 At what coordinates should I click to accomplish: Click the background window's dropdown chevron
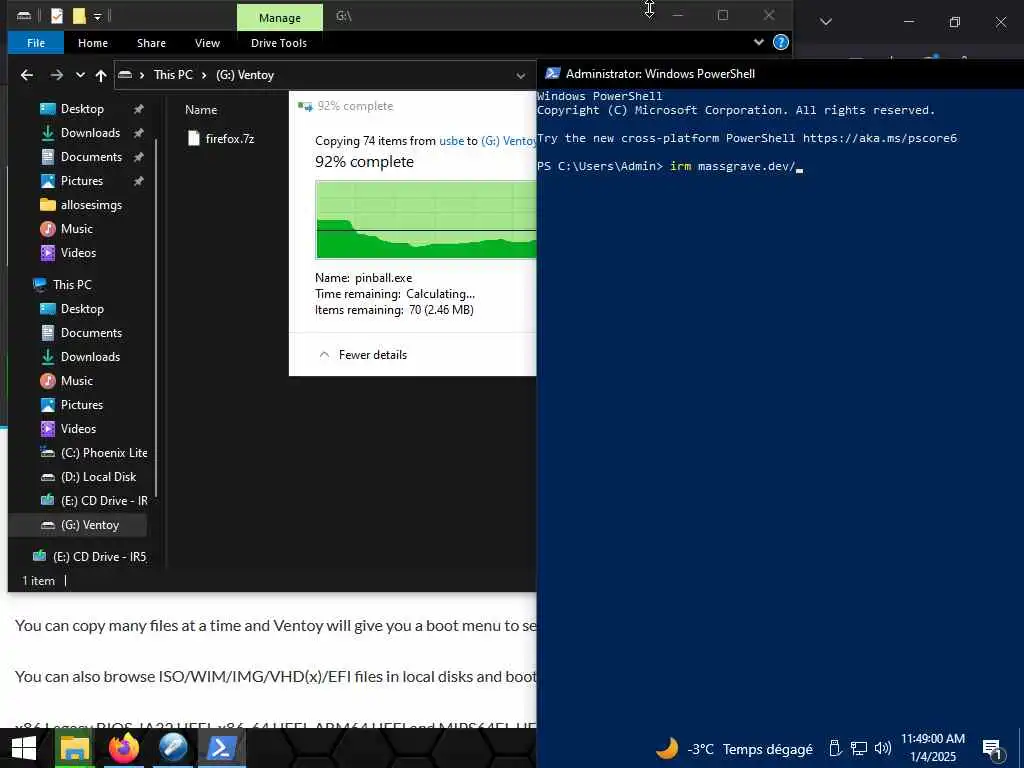coord(826,22)
